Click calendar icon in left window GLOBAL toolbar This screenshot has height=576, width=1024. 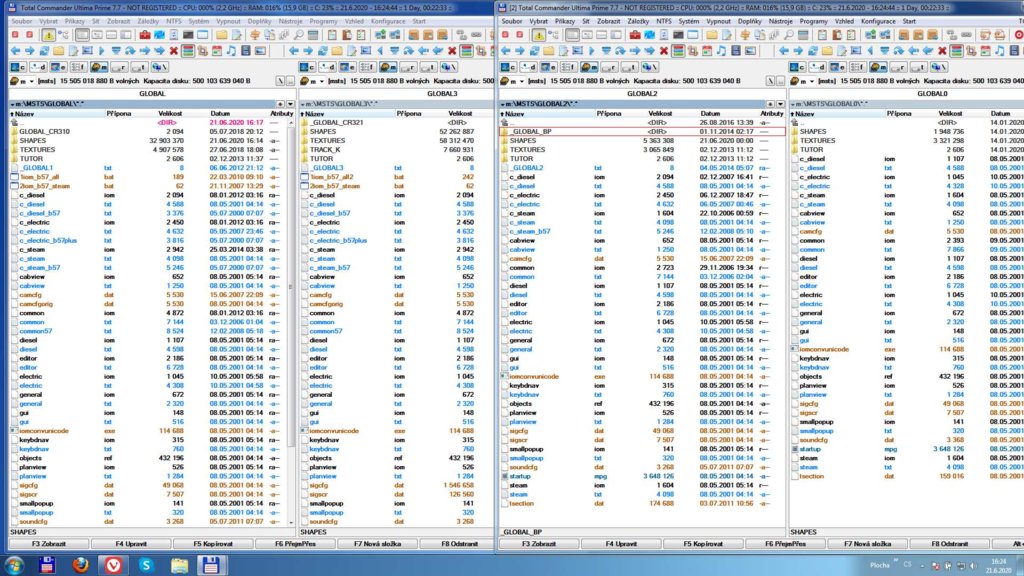tap(217, 50)
